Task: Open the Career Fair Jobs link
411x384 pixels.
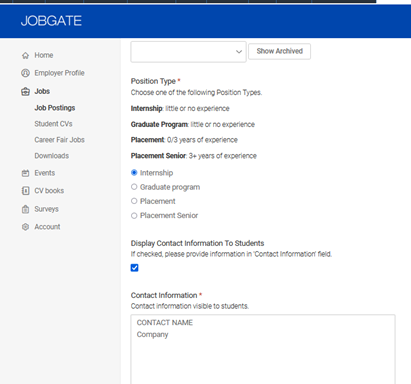Action: coord(59,140)
